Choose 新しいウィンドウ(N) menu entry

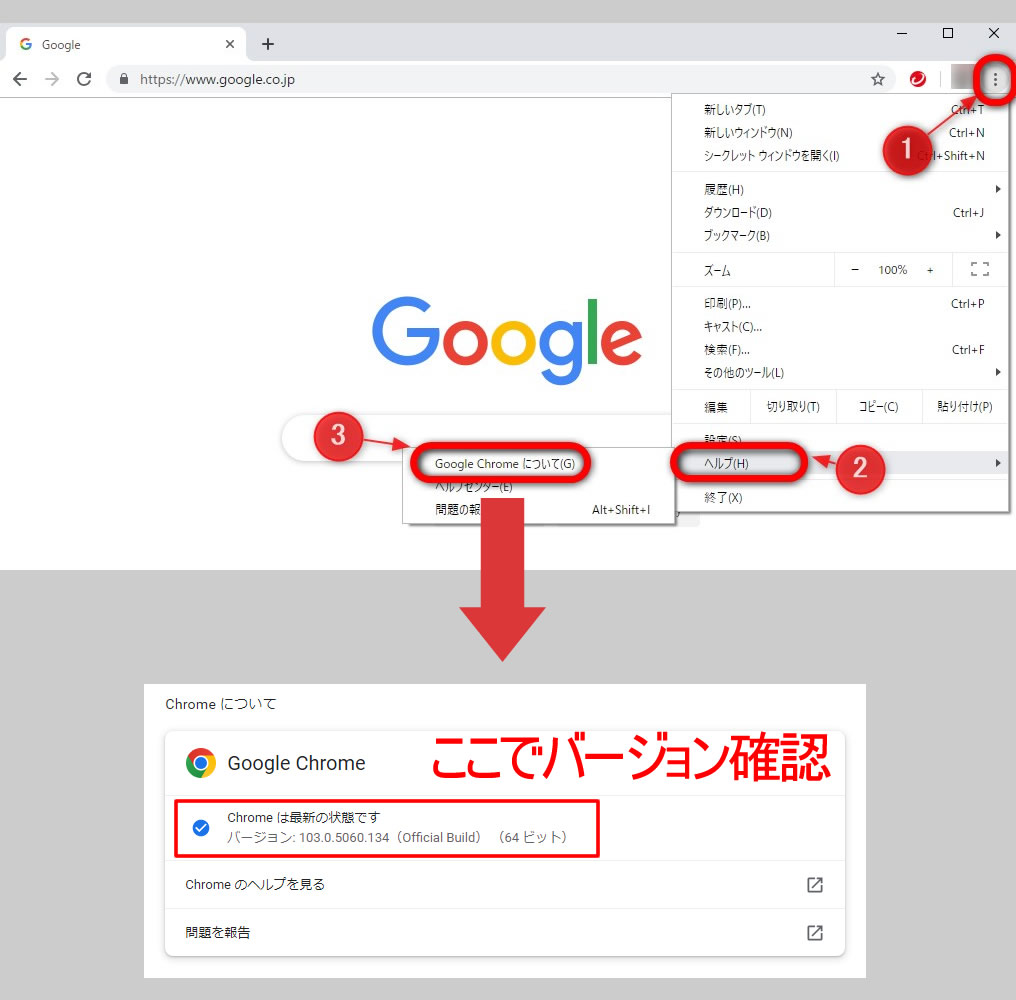840,132
